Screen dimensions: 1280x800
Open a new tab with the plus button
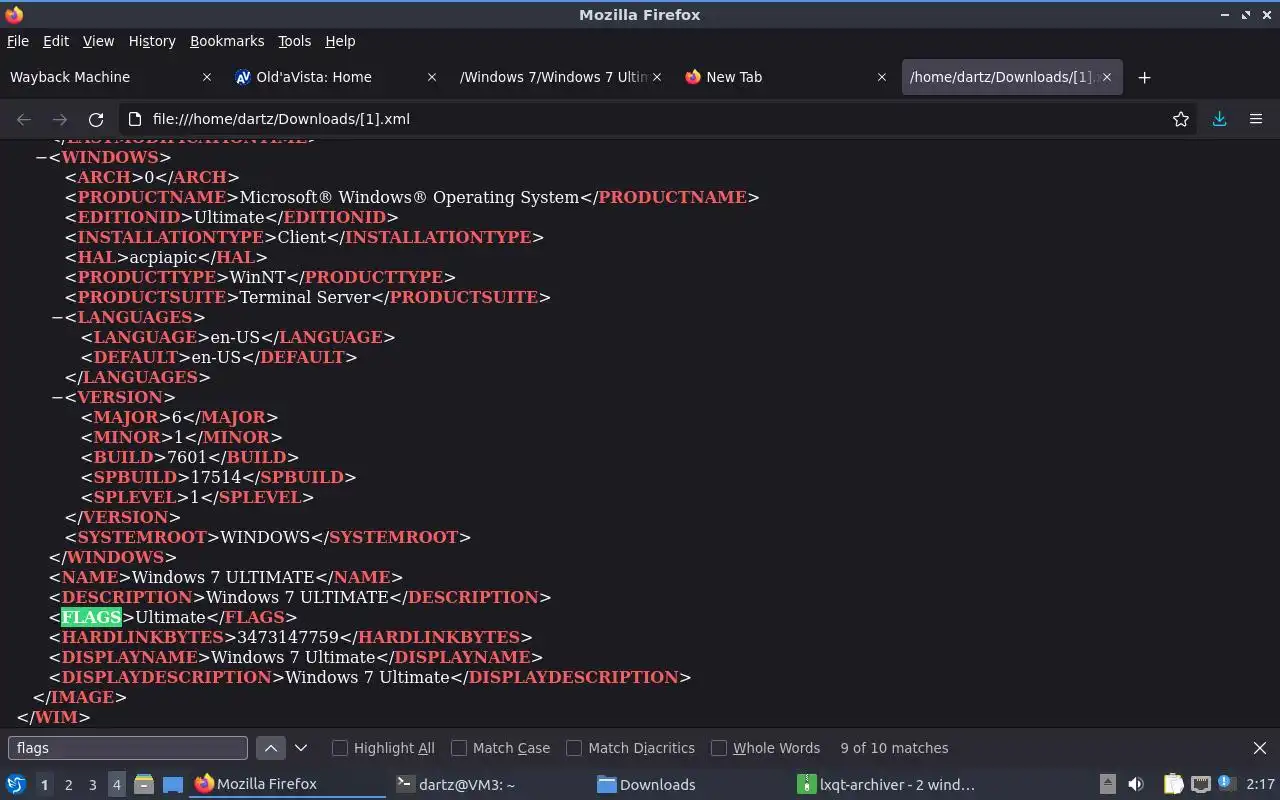pos(1145,77)
